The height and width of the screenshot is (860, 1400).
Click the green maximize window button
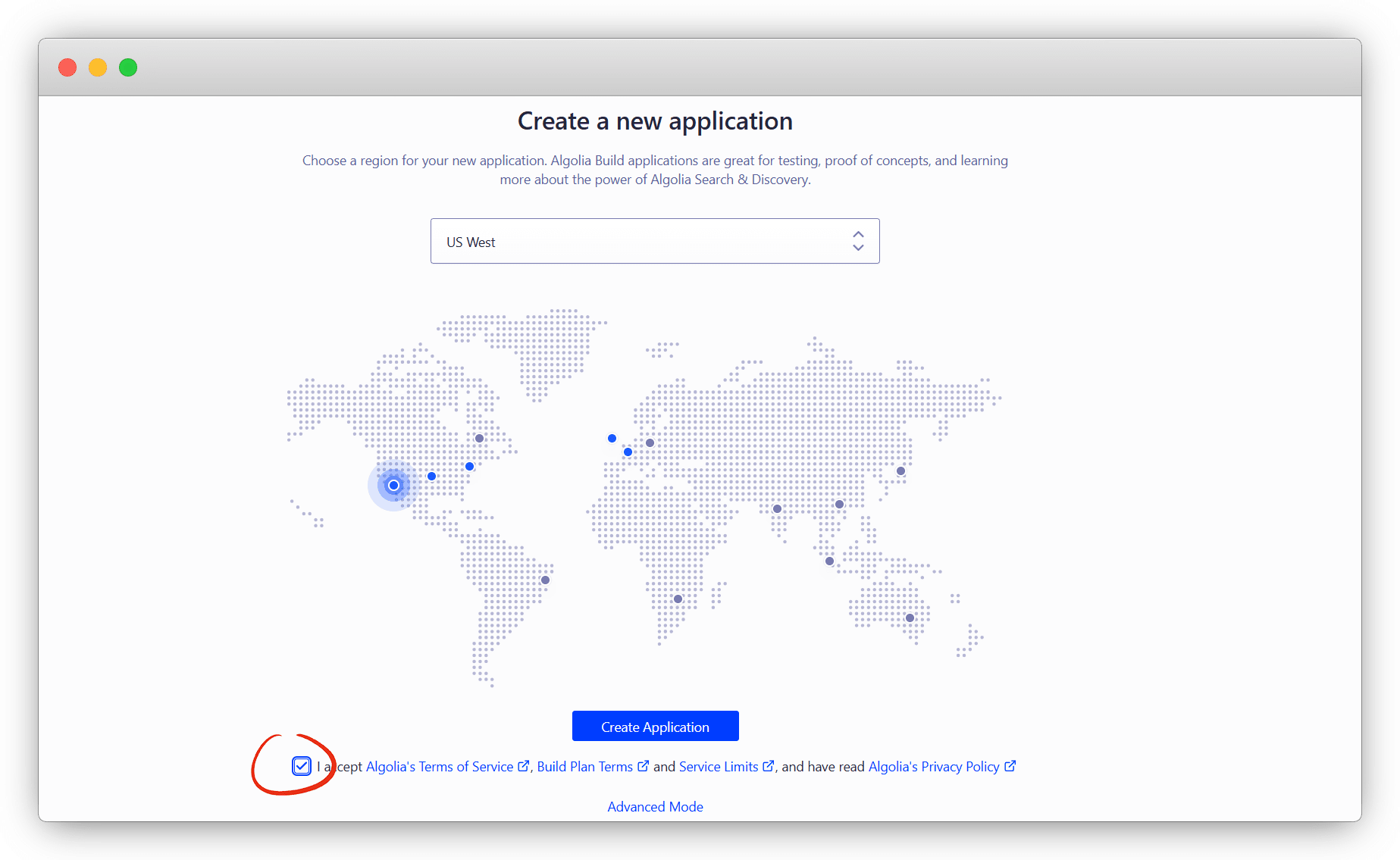click(x=128, y=67)
